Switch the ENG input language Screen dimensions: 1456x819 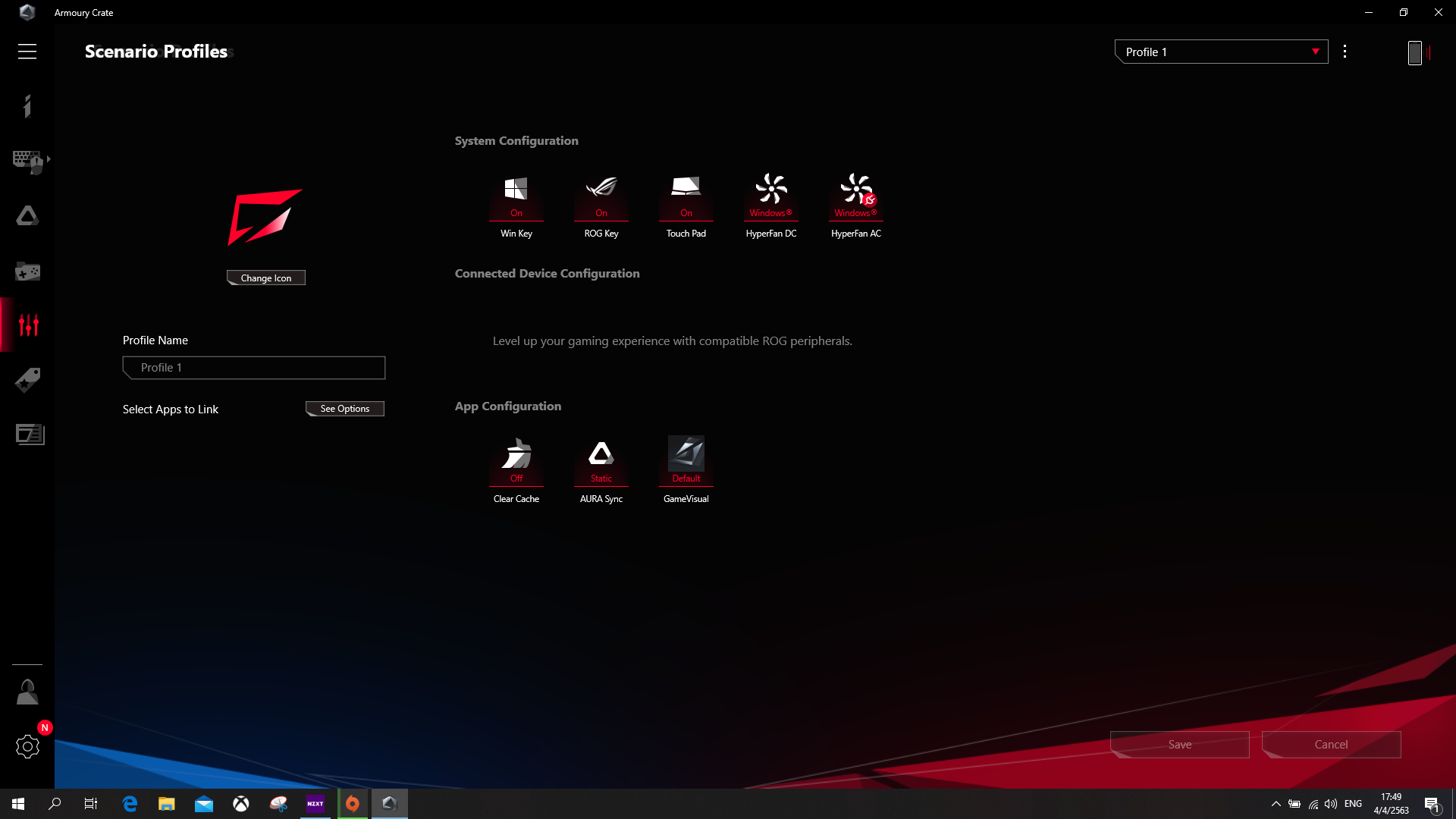pos(1354,804)
